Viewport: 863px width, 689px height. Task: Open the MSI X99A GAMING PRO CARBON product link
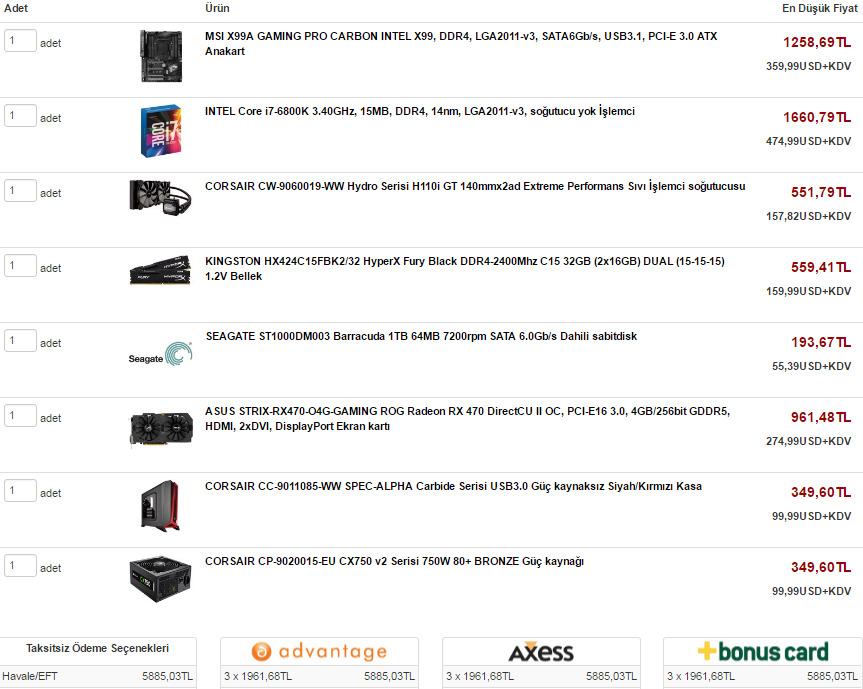pos(461,43)
